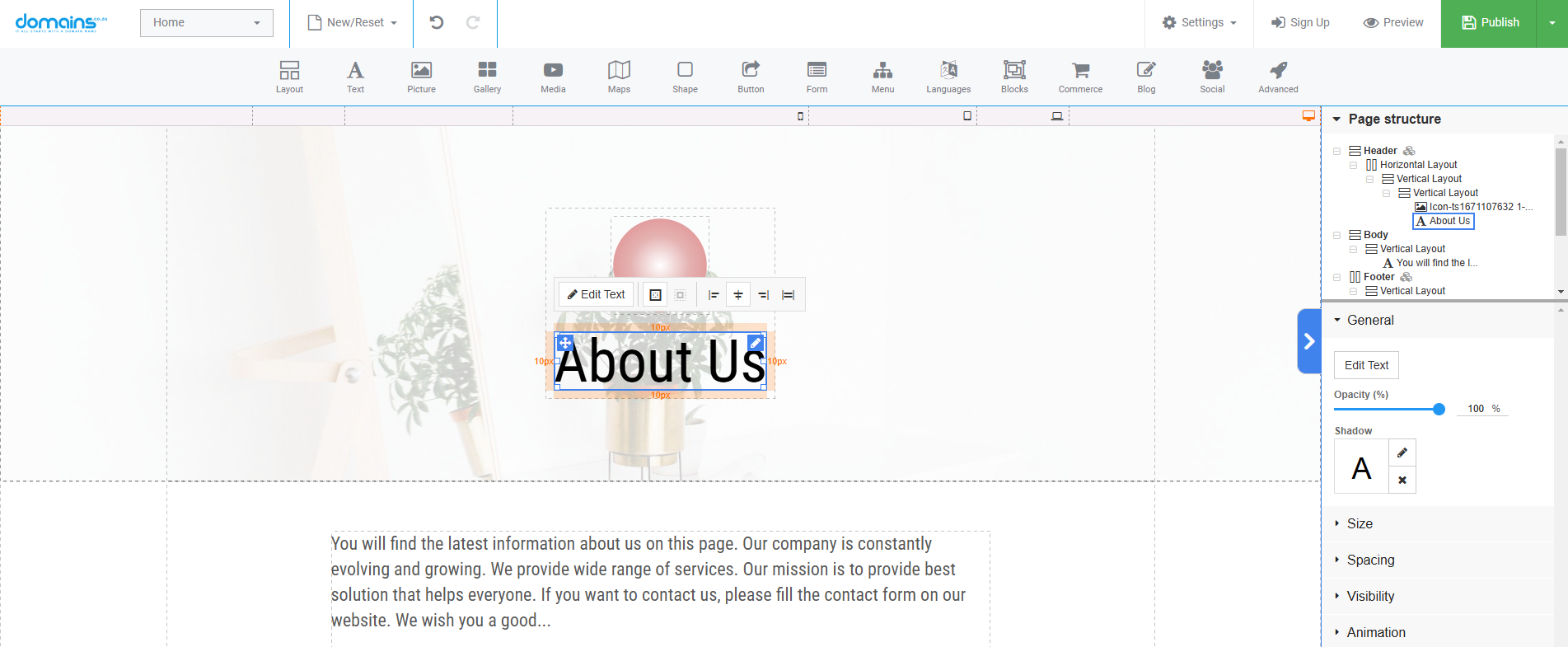Click the Undo arrow icon
The height and width of the screenshot is (647, 1568).
pos(437,22)
